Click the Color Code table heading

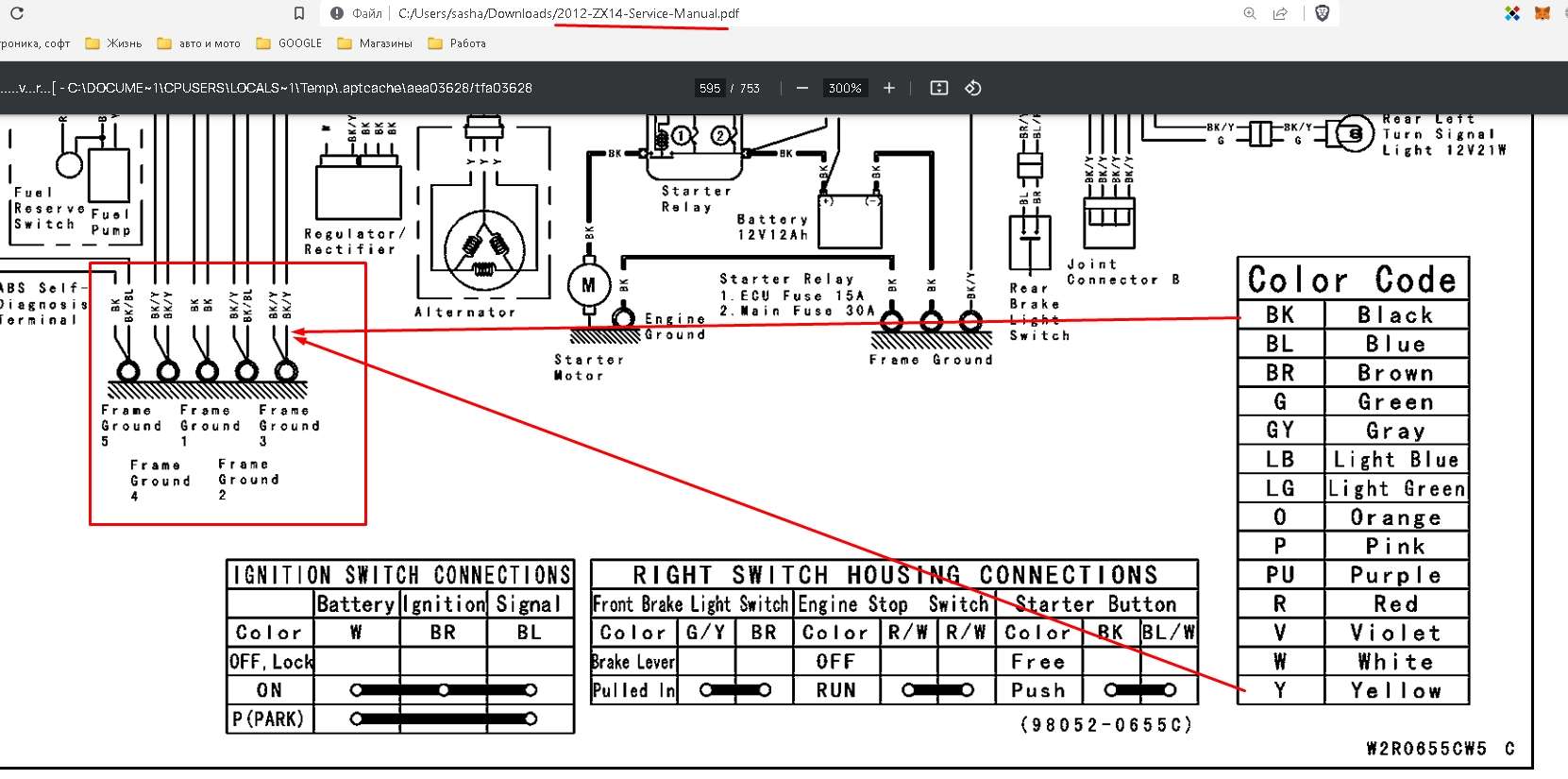pos(1353,279)
